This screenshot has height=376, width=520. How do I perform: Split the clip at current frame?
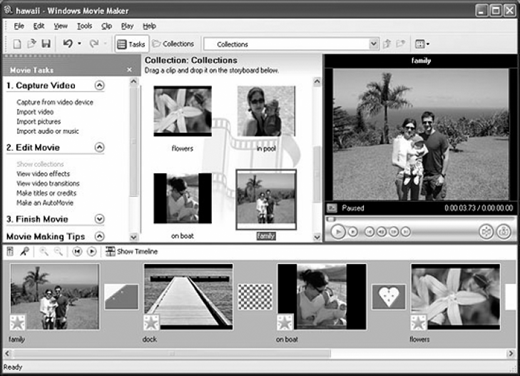(486, 231)
